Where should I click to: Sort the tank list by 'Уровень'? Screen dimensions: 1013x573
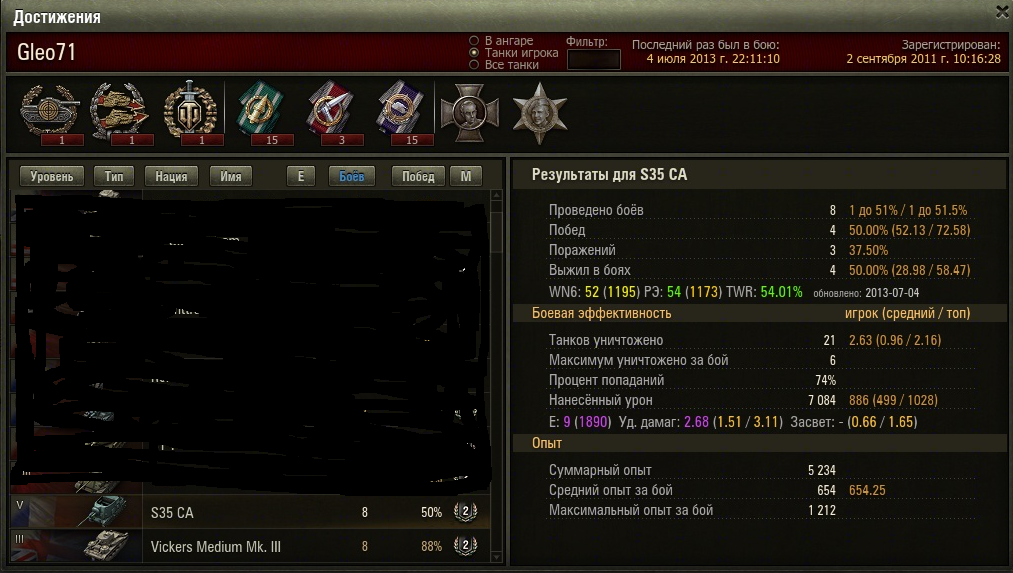pos(52,176)
